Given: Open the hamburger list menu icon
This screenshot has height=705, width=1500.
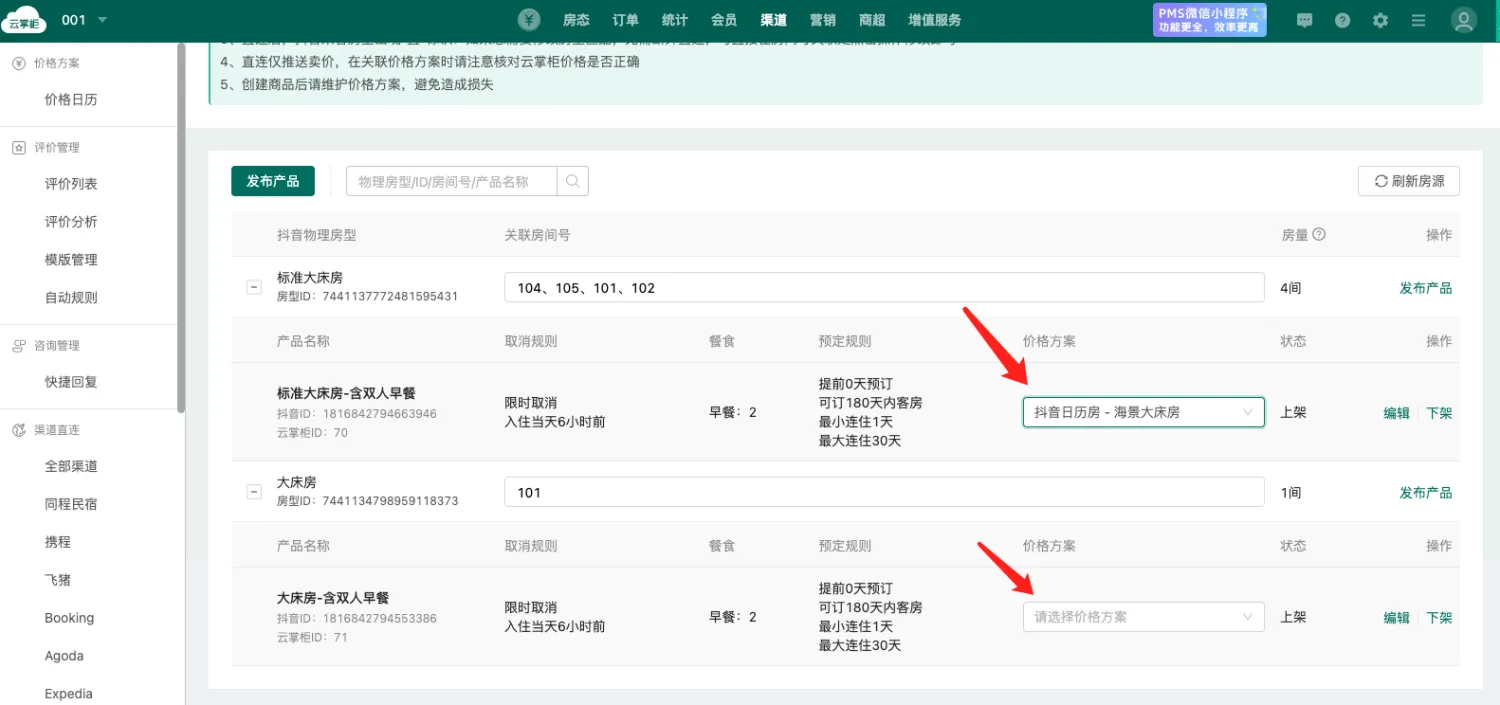Looking at the screenshot, I should 1418,20.
